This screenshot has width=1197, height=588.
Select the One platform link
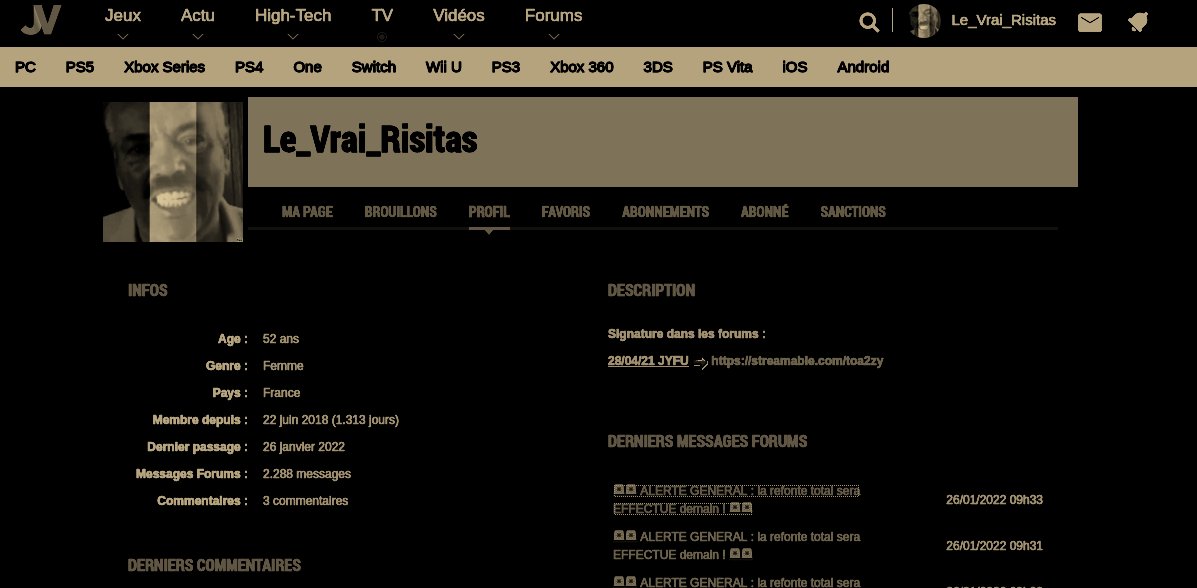[x=308, y=67]
